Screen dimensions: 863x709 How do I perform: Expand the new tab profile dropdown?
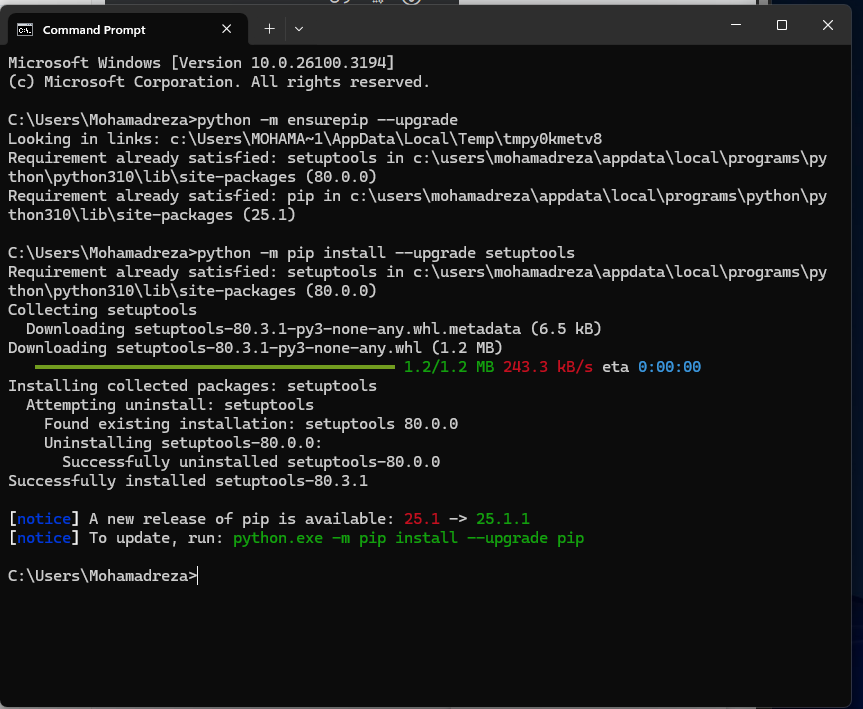299,29
